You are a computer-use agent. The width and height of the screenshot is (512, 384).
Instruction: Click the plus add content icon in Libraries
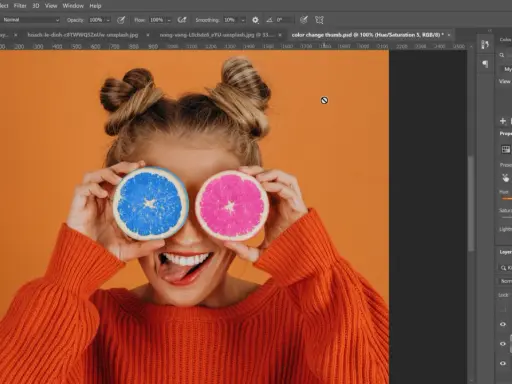(503, 121)
